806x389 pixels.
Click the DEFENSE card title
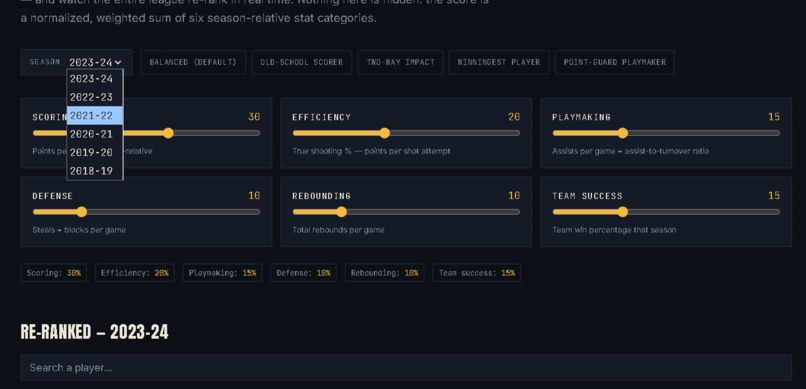(52, 196)
